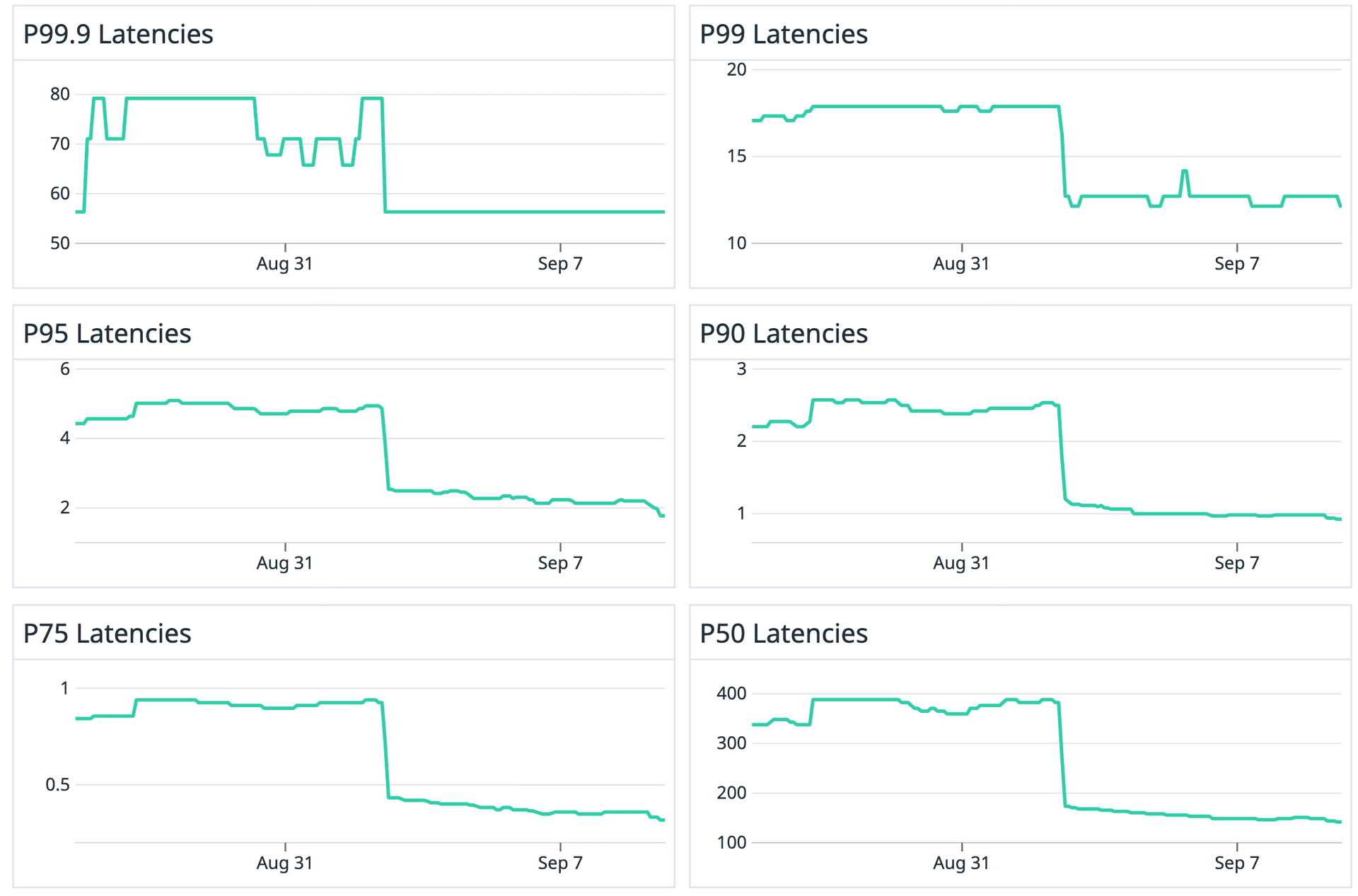This screenshot has width=1358, height=896.
Task: Click the 15 y-axis label in P99 chart
Action: tap(737, 156)
